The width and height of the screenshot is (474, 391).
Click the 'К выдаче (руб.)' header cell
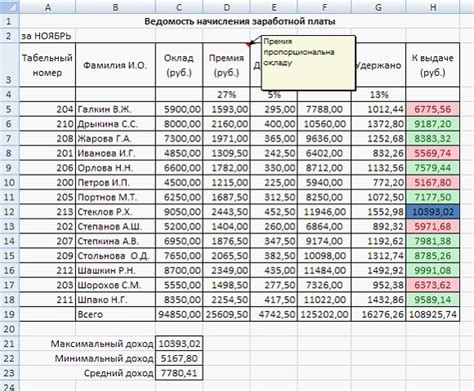(433, 65)
